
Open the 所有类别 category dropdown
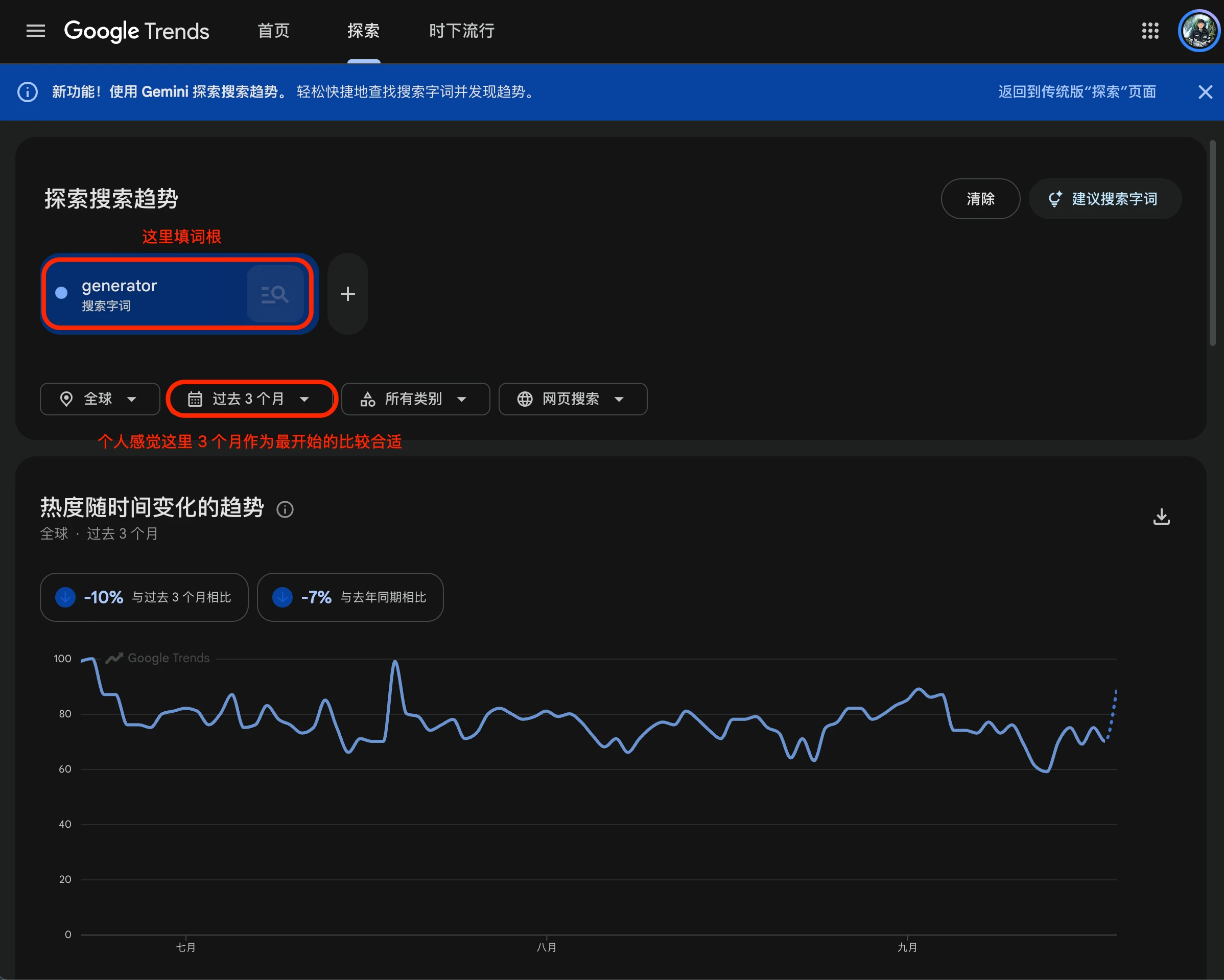[x=415, y=399]
